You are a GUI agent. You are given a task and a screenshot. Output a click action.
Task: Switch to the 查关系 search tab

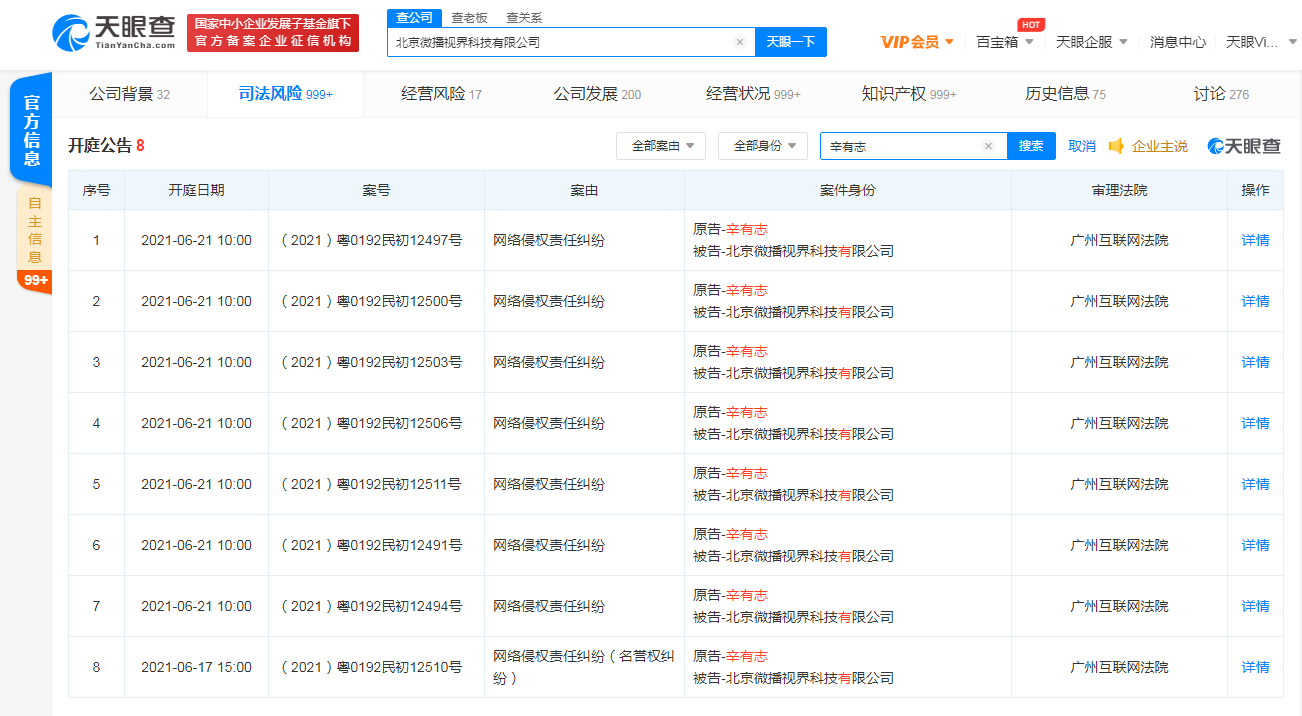[x=524, y=17]
